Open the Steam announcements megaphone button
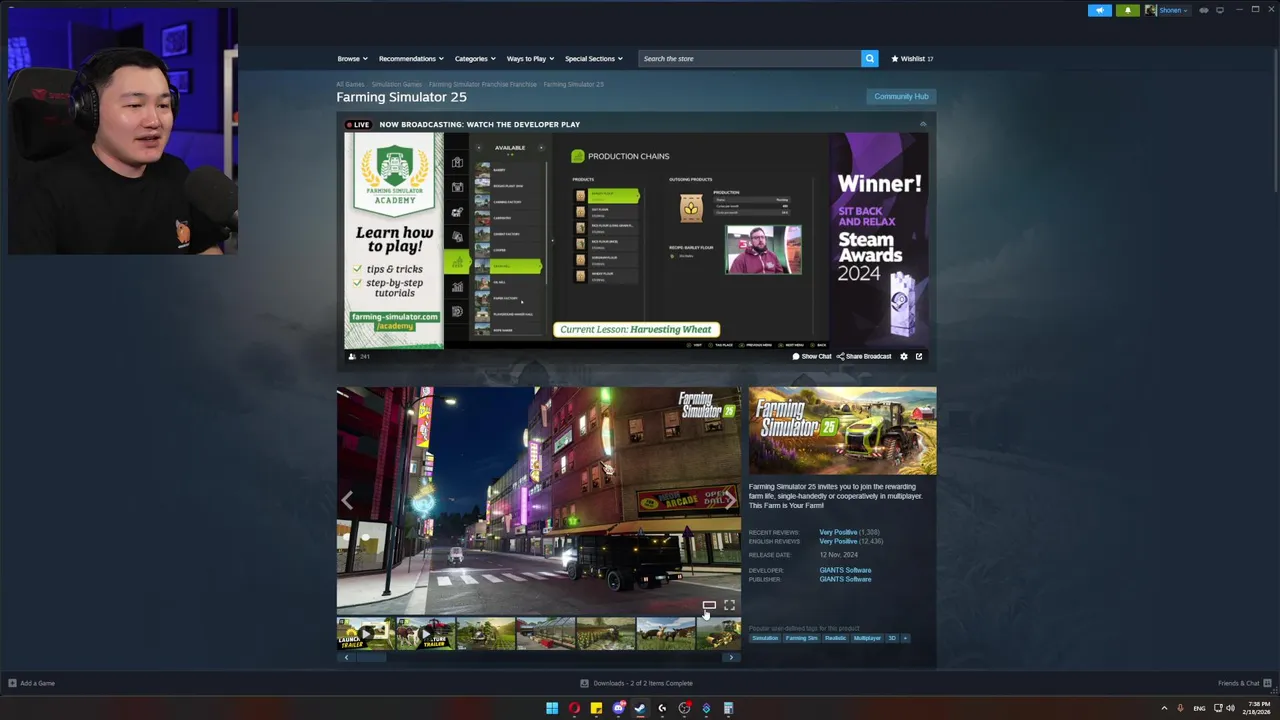 (x=1099, y=10)
